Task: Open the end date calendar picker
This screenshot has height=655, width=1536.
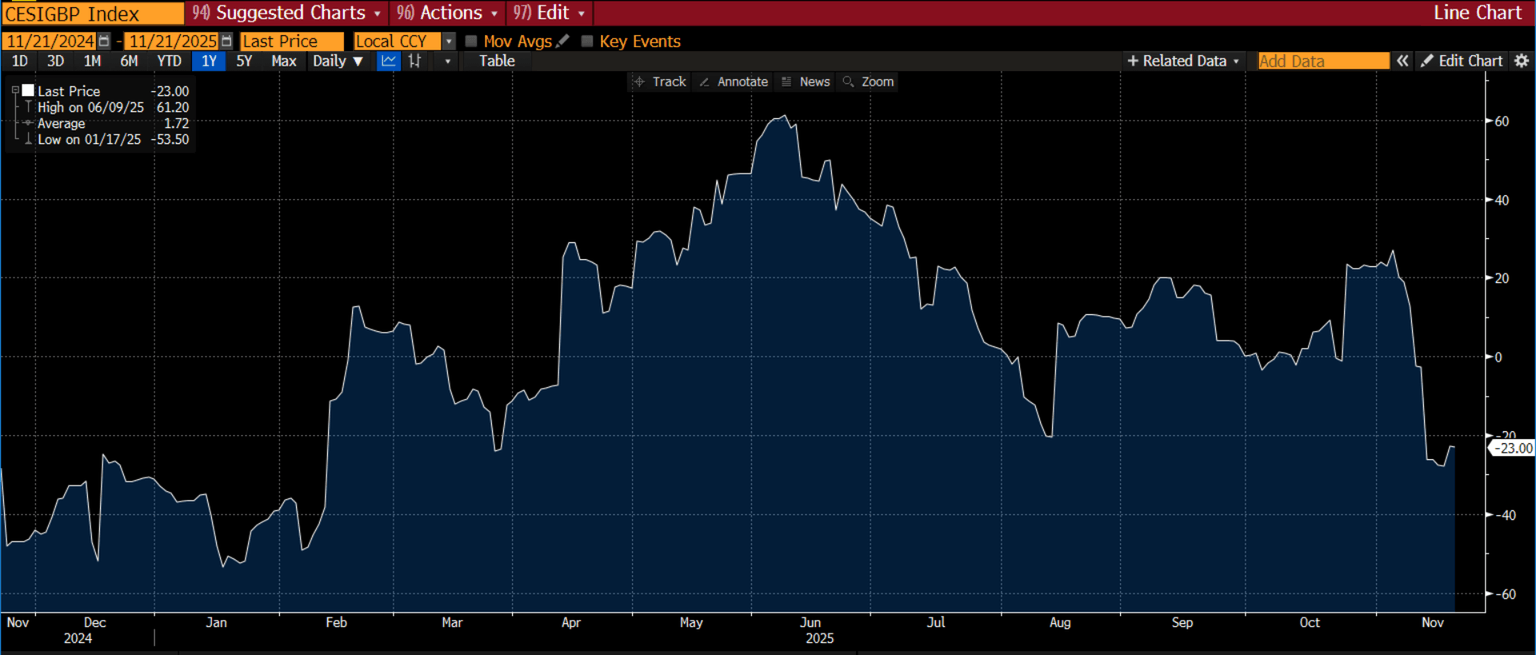Action: pyautogui.click(x=226, y=41)
